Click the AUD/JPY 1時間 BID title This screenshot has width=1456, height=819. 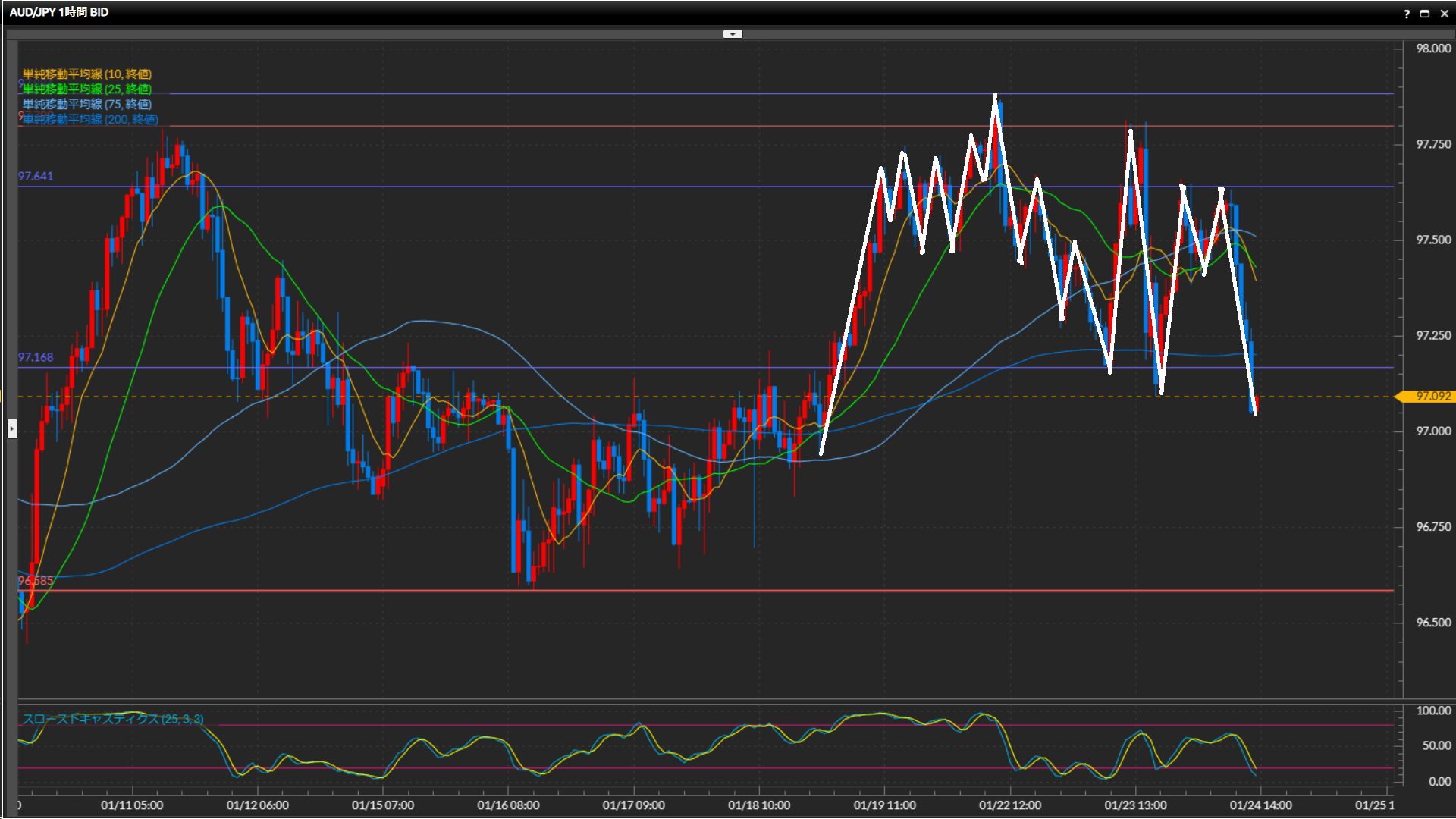pyautogui.click(x=59, y=12)
